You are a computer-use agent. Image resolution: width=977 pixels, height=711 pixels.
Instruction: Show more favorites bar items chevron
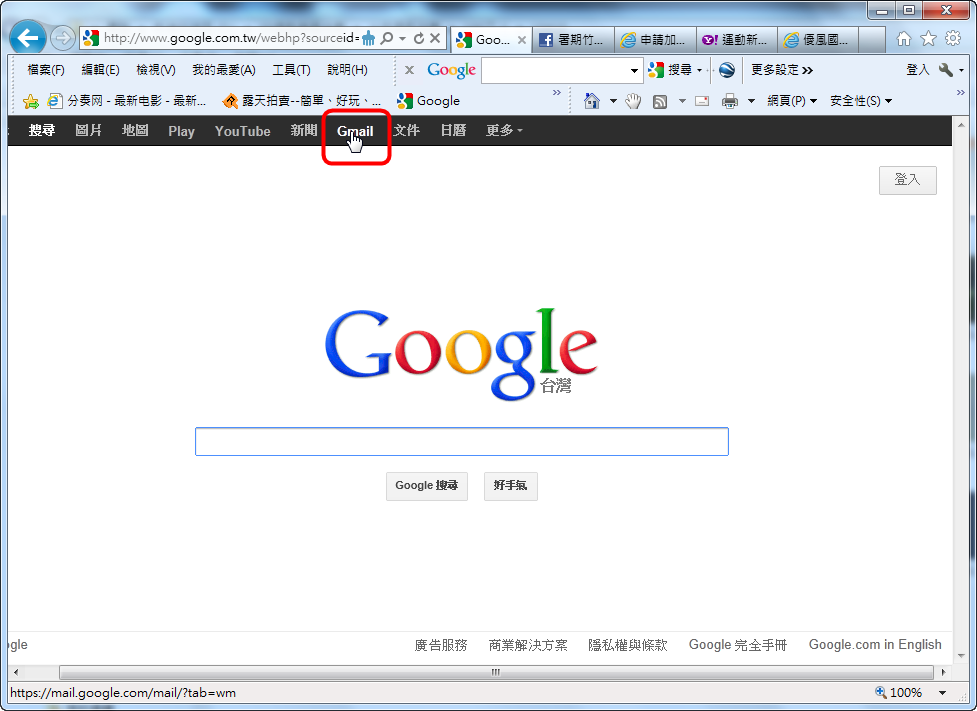[556, 93]
